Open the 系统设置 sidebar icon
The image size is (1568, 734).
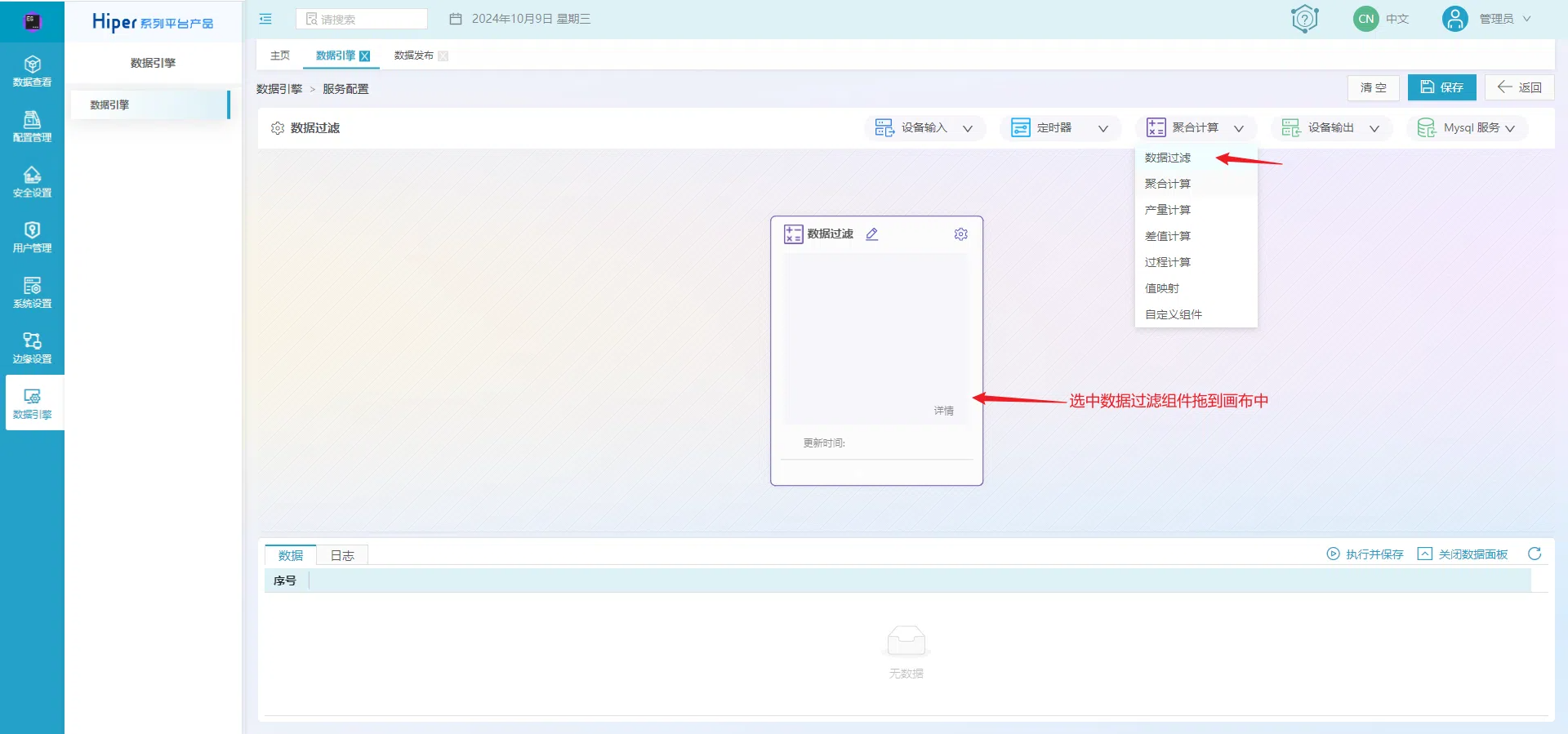pyautogui.click(x=32, y=292)
